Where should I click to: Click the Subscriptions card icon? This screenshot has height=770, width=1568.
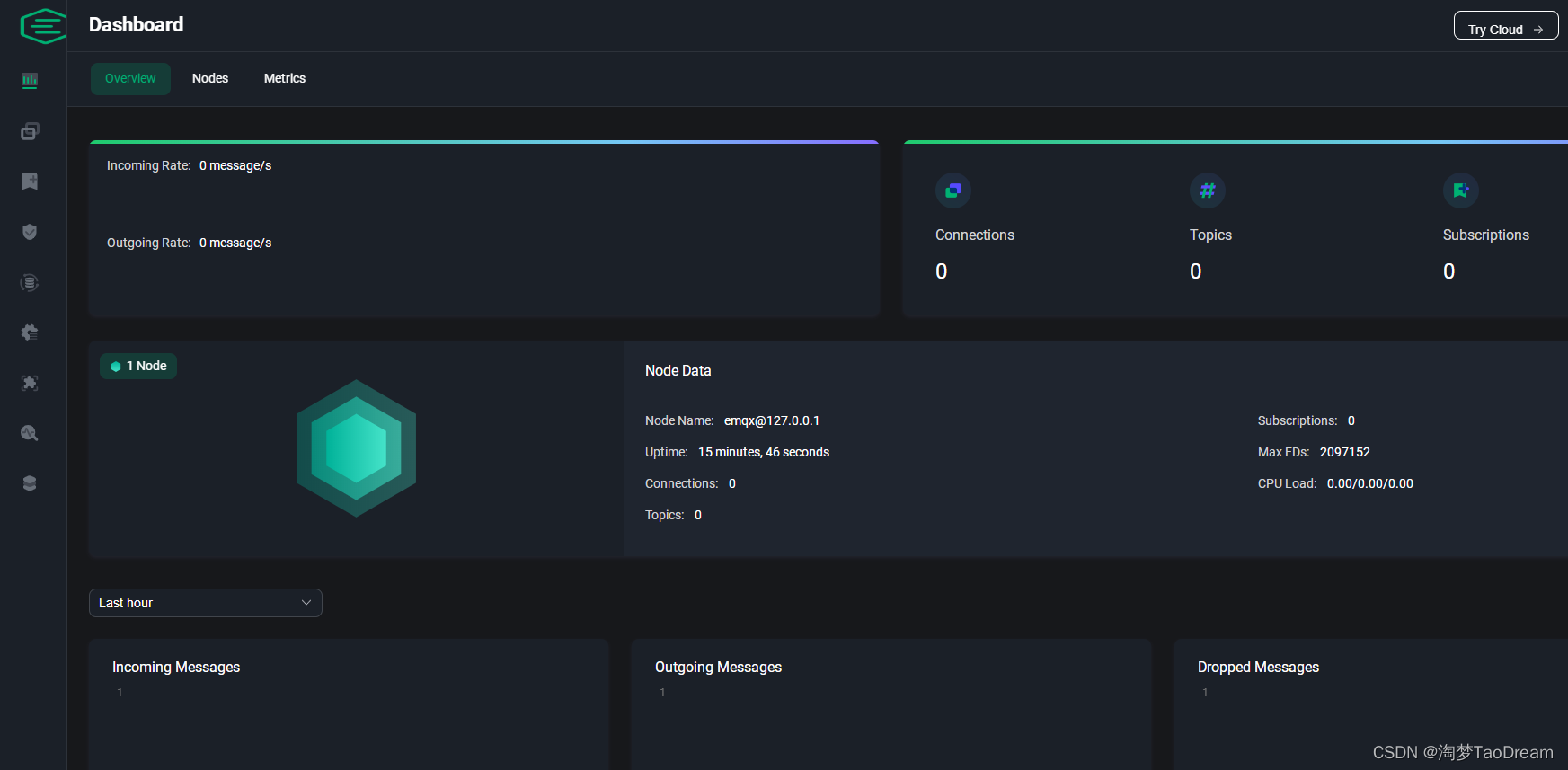pyautogui.click(x=1461, y=190)
